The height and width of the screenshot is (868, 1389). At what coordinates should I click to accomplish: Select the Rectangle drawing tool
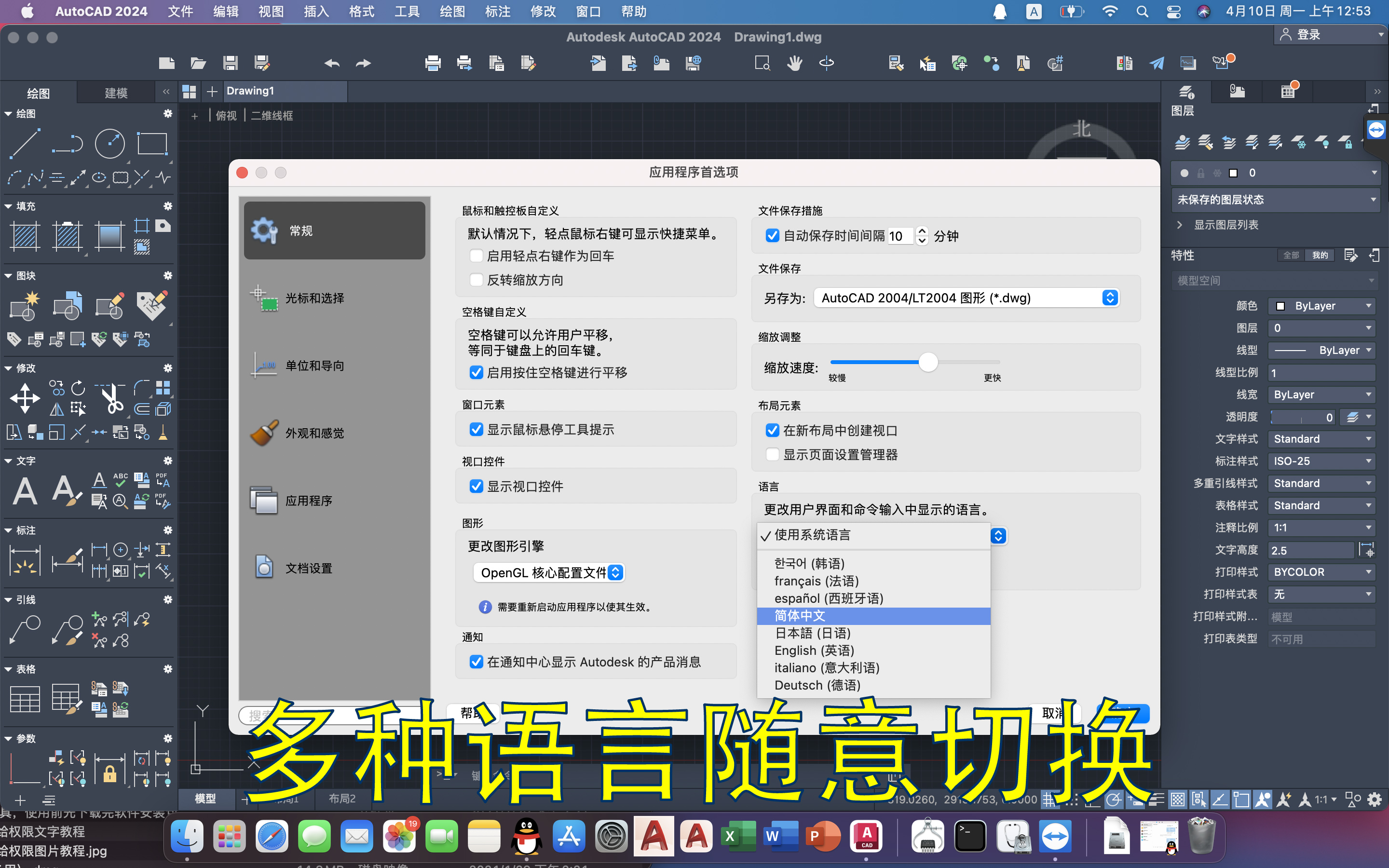click(151, 144)
